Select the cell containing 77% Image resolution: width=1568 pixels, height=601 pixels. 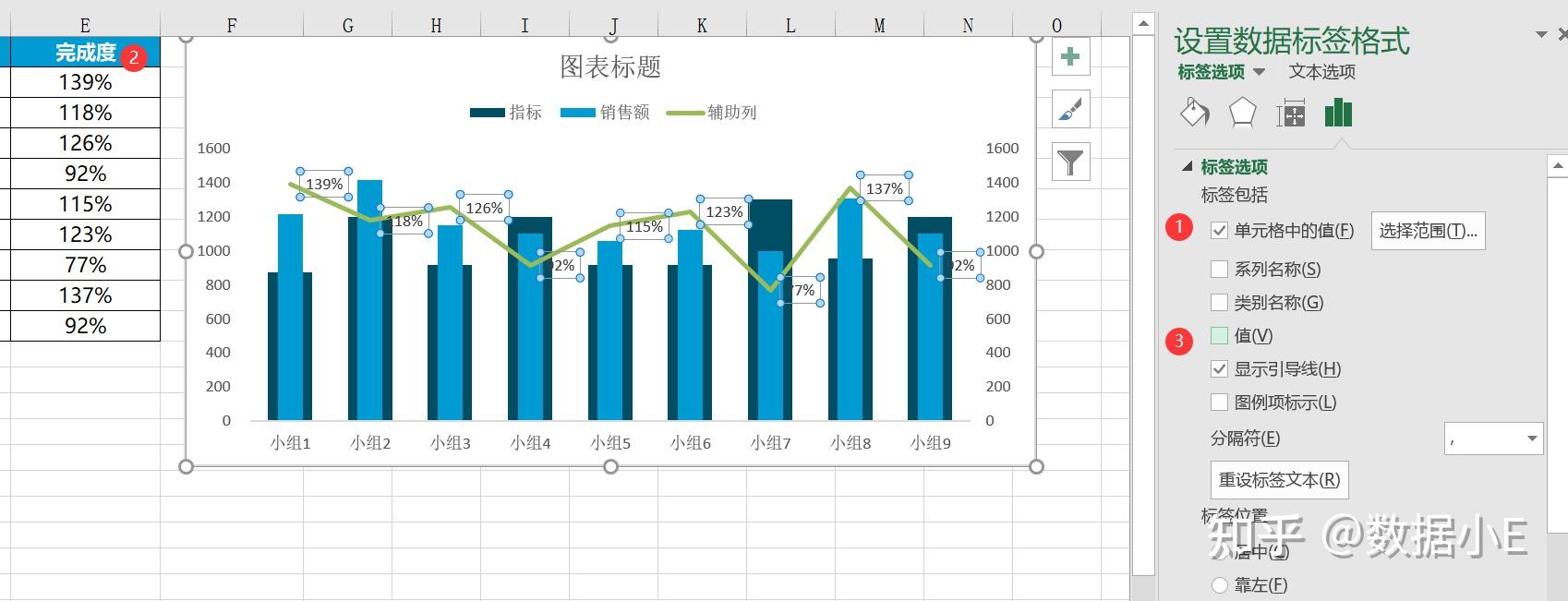tap(85, 265)
